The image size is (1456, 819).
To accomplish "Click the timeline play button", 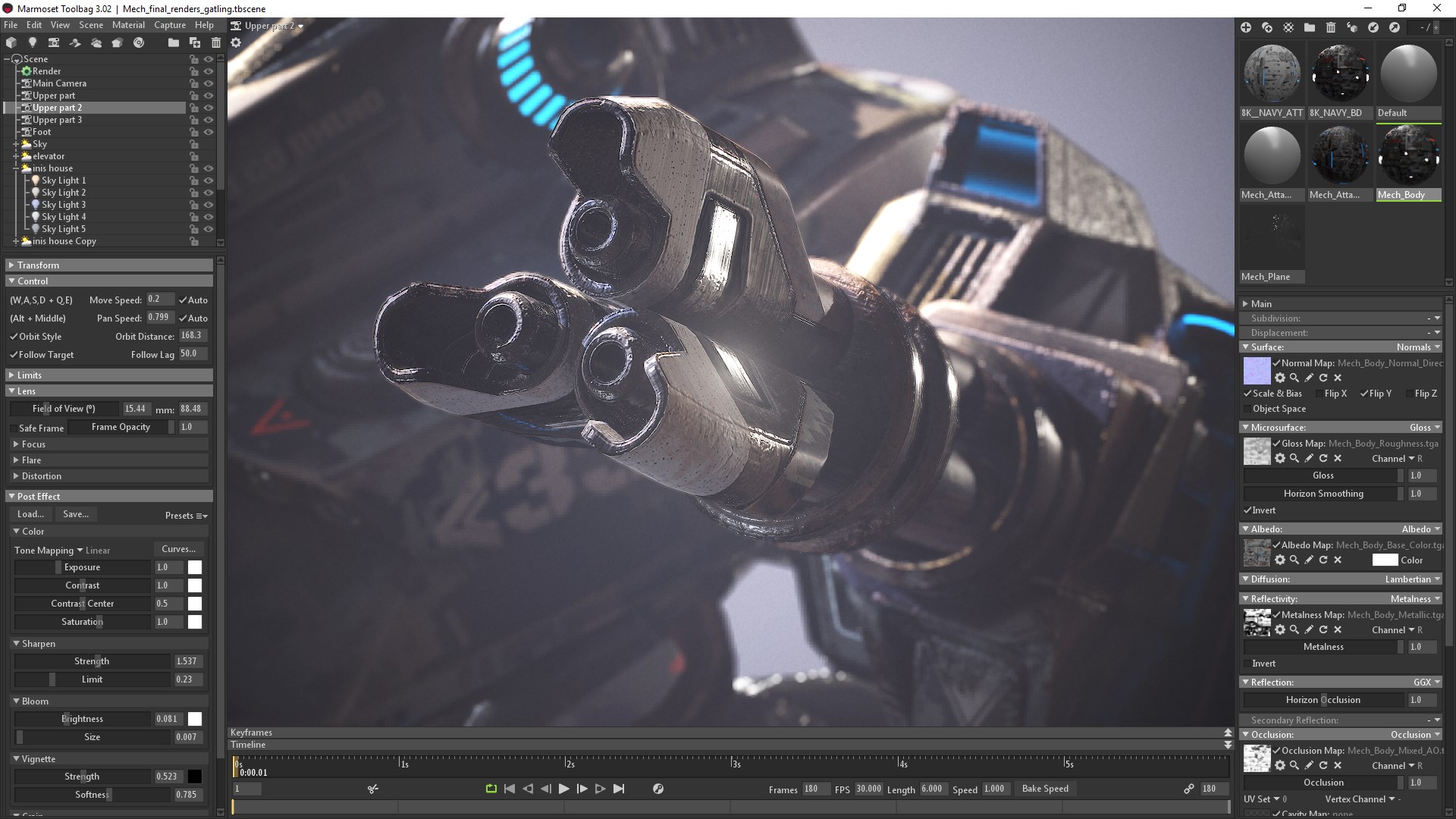I will click(x=563, y=789).
